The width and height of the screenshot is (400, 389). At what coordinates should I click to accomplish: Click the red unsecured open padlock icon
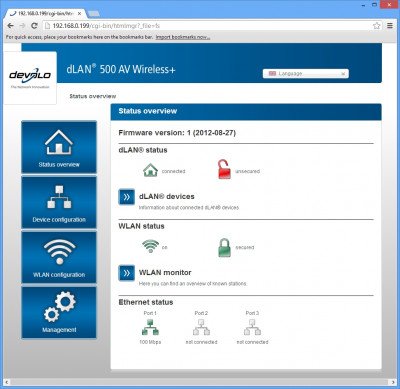click(224, 169)
